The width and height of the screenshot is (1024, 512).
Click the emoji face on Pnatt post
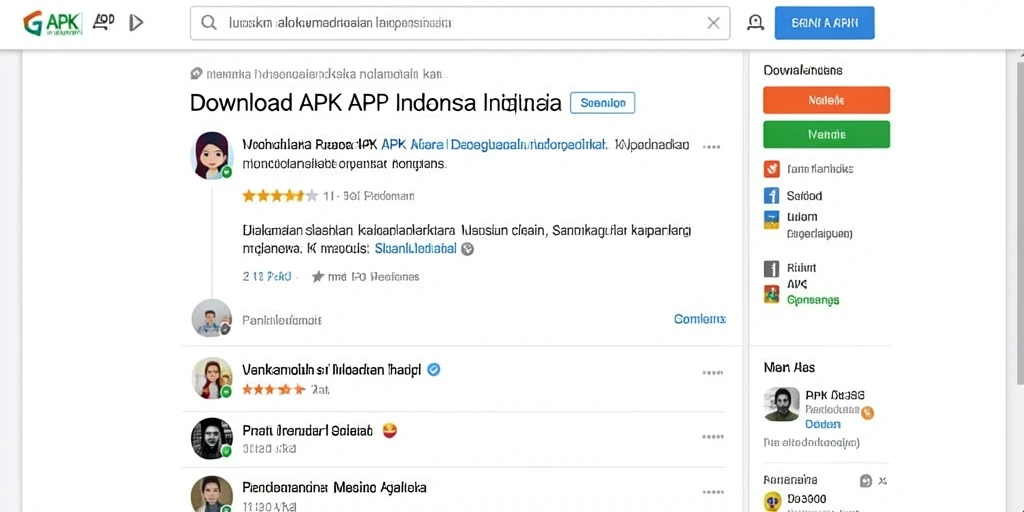pyautogui.click(x=390, y=430)
